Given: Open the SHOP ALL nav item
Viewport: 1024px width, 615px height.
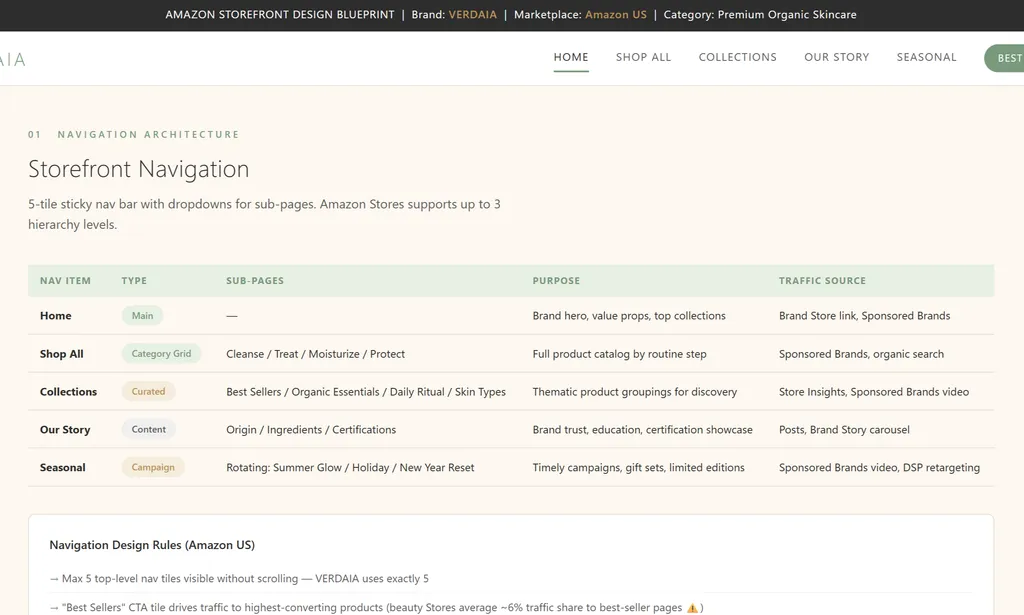Looking at the screenshot, I should [x=643, y=57].
